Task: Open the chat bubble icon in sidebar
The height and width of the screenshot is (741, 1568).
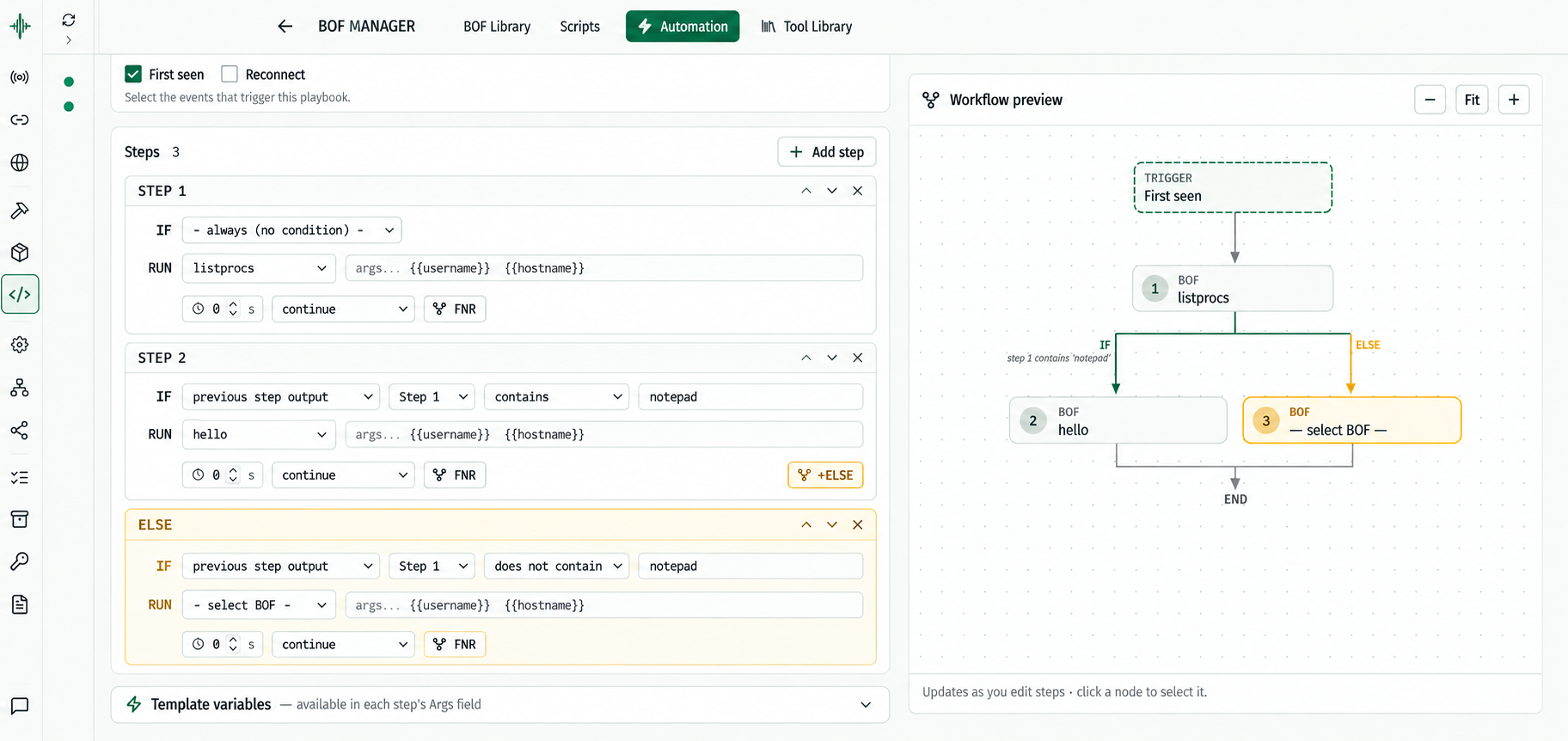Action: click(20, 706)
